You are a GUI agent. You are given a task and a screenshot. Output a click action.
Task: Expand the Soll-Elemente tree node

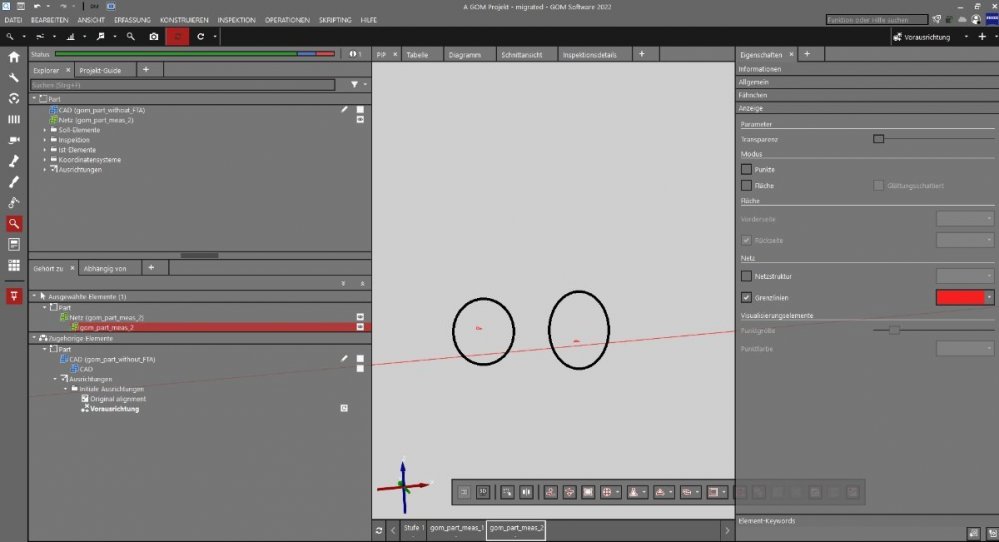coord(45,130)
